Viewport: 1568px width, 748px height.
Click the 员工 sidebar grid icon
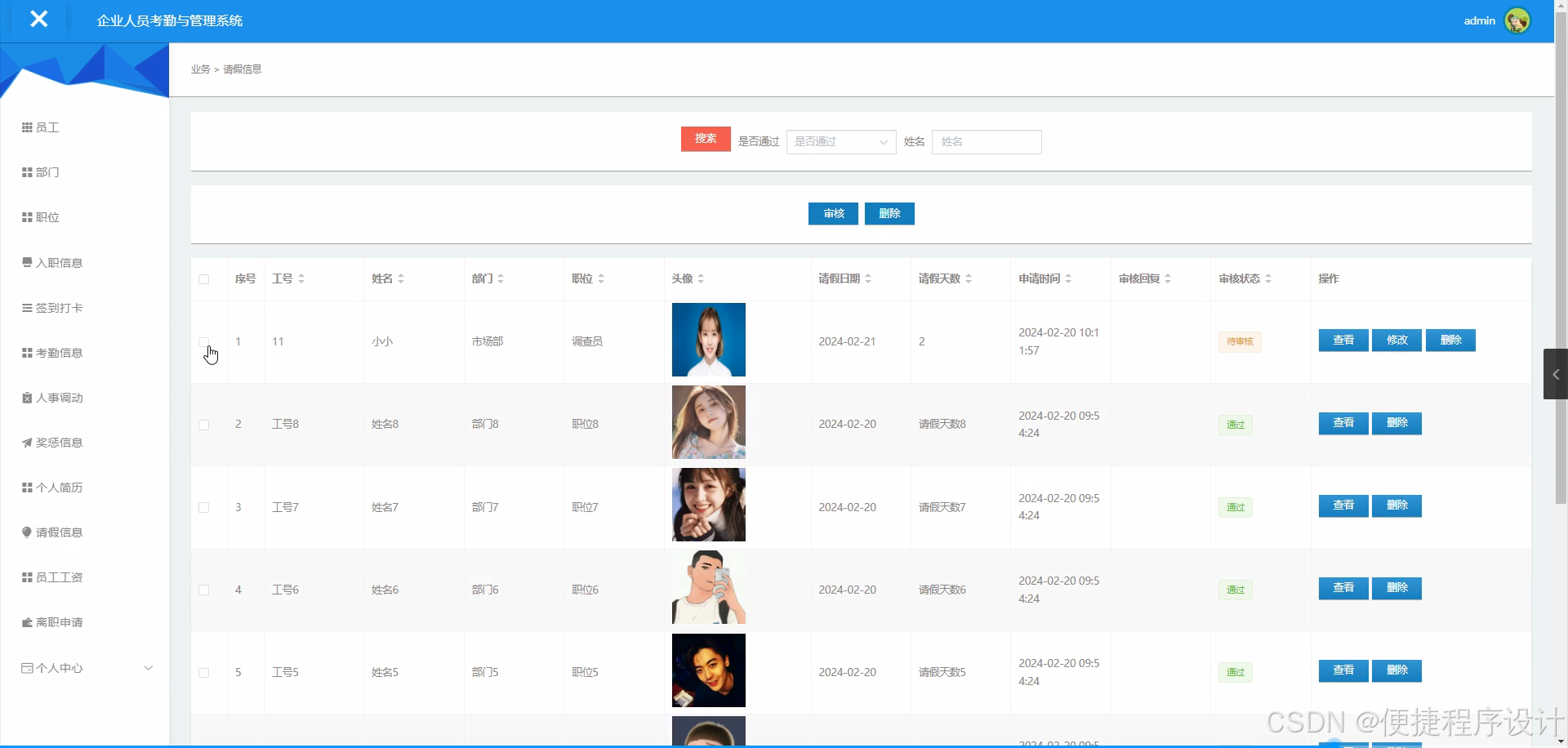(x=27, y=127)
